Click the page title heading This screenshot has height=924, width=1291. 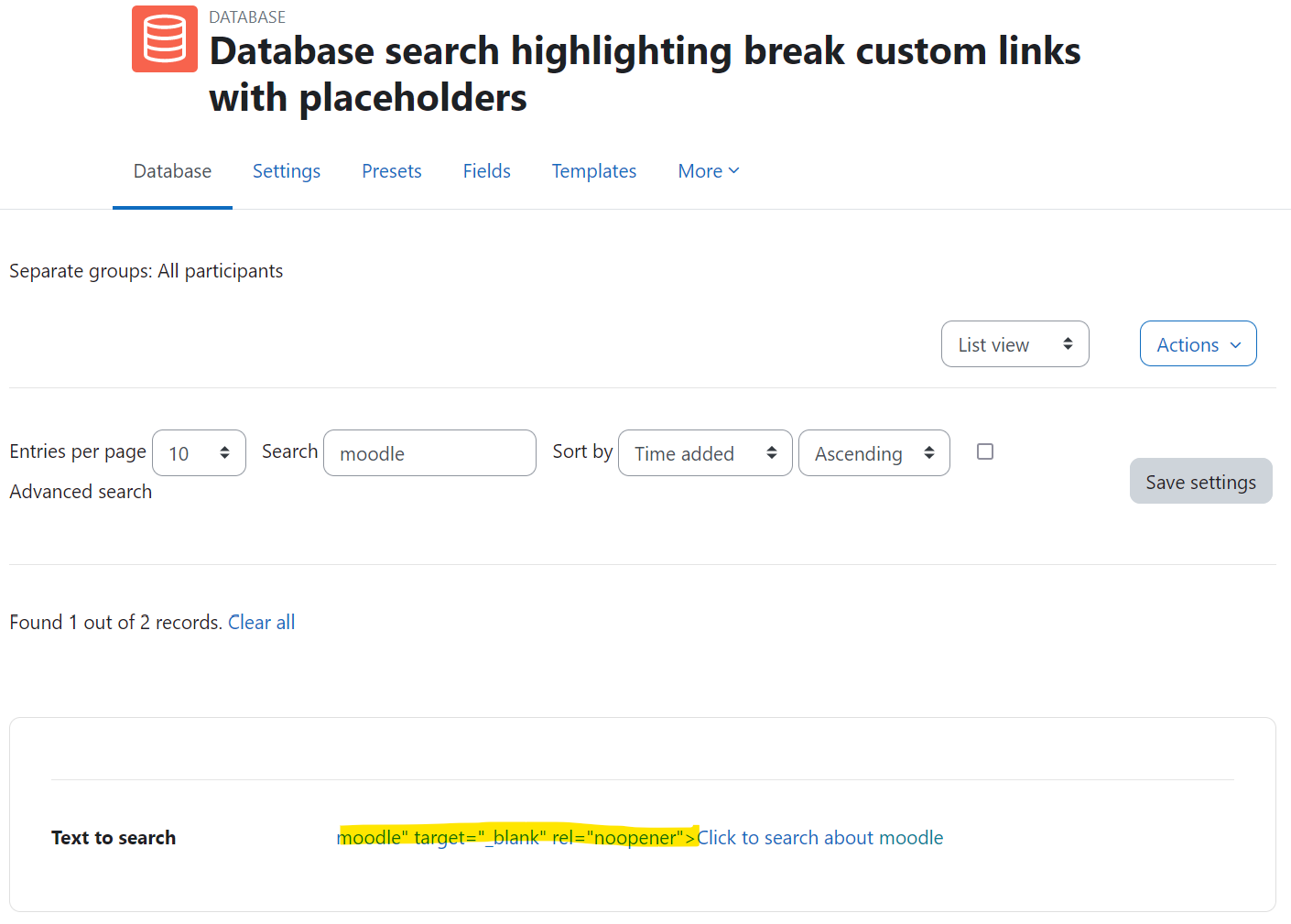tap(645, 74)
